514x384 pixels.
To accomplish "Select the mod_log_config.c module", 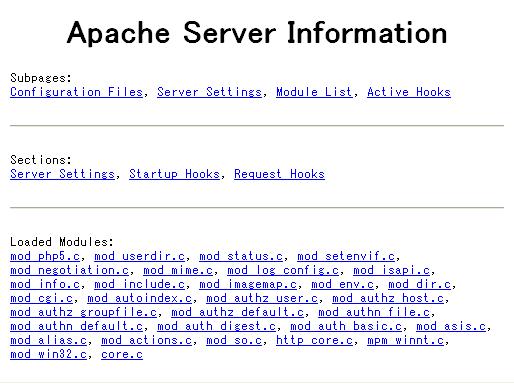I will [x=283, y=270].
